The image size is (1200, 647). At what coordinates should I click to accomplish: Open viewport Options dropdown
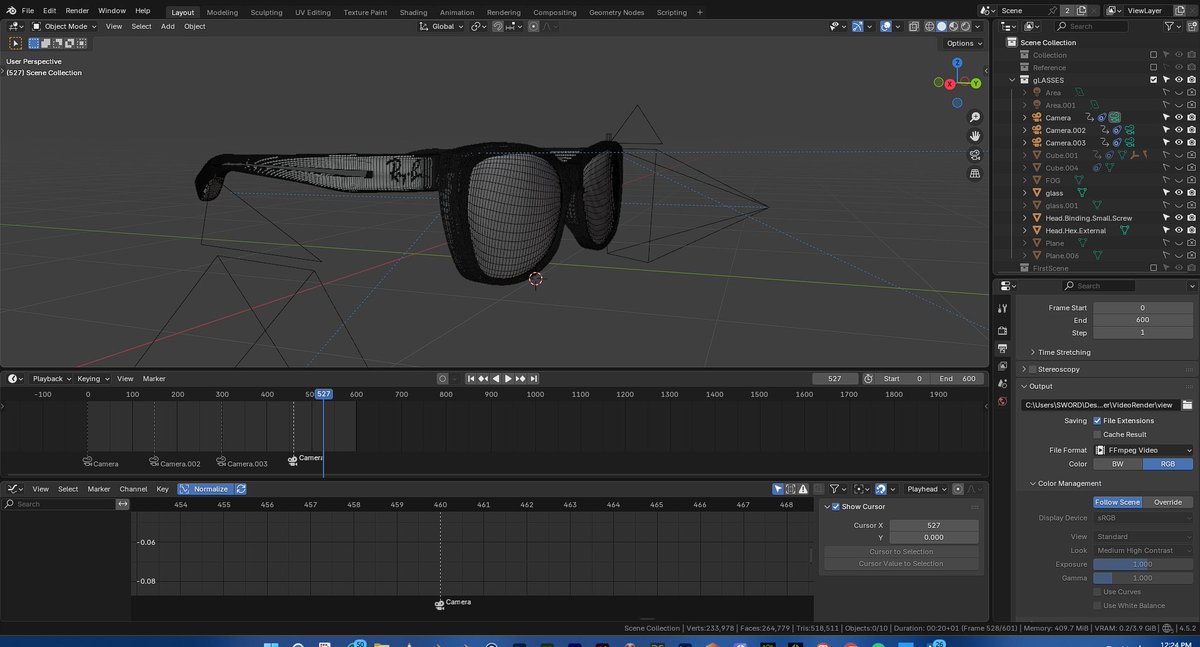(x=964, y=43)
